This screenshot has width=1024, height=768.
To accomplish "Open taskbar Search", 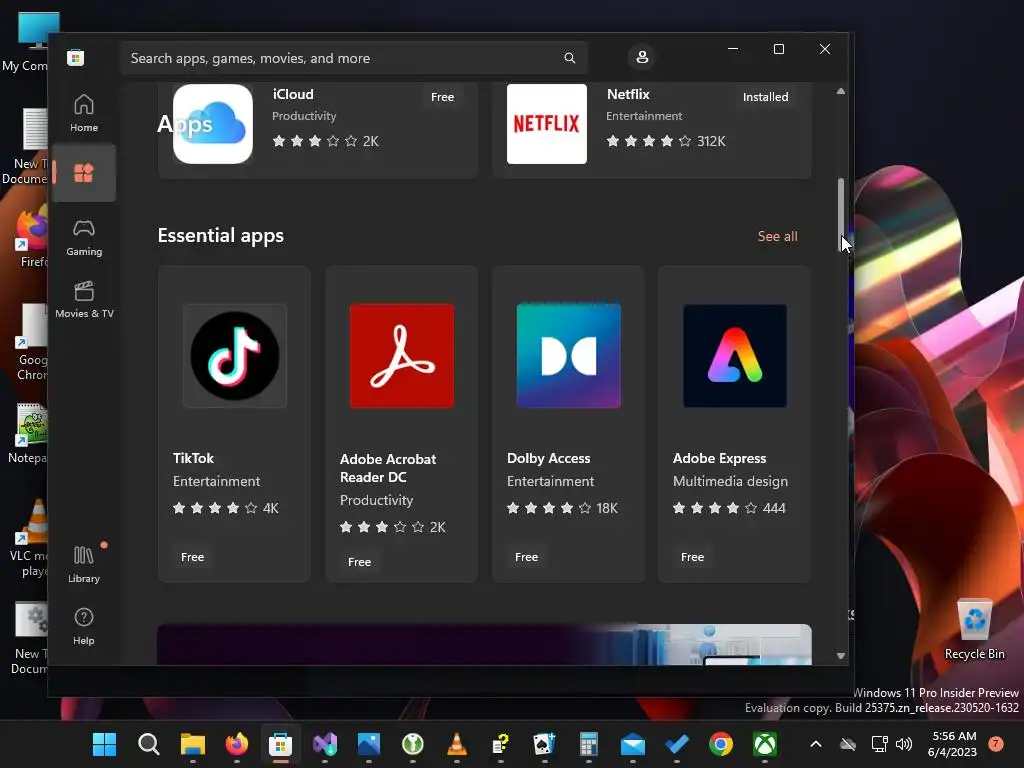I will click(148, 744).
